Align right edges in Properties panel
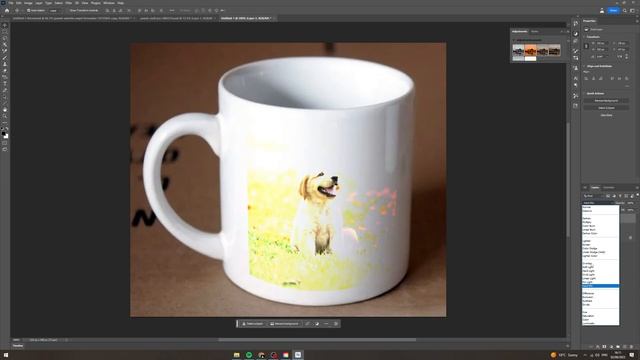The width and height of the screenshot is (640, 360). 601,78
